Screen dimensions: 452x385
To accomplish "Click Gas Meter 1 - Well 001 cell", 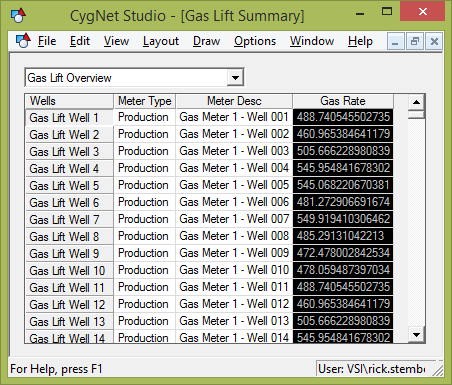I will pos(234,117).
